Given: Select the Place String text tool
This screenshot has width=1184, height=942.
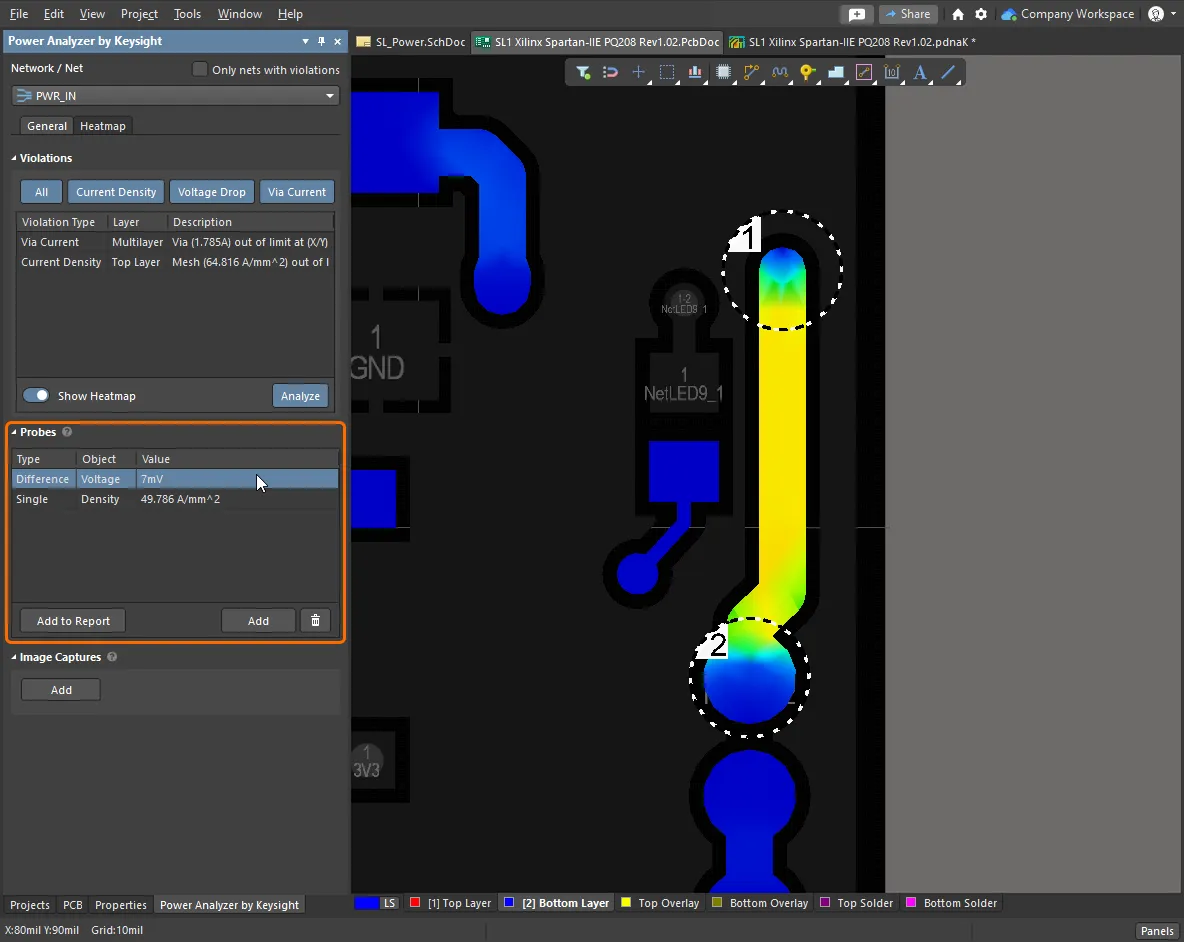Looking at the screenshot, I should point(920,72).
